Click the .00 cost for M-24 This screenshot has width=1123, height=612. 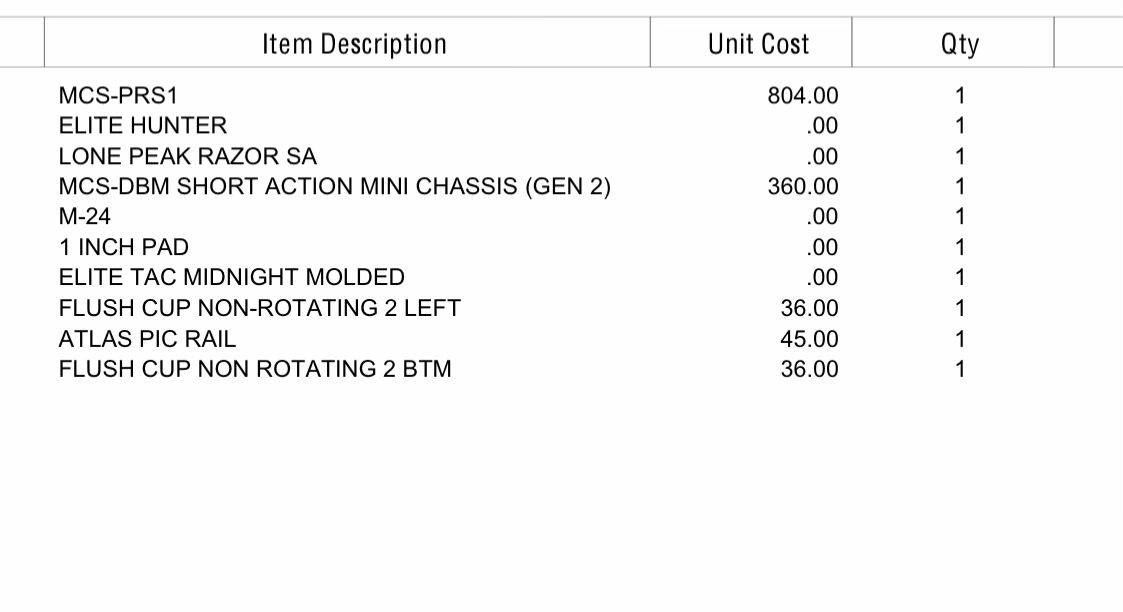pos(822,216)
